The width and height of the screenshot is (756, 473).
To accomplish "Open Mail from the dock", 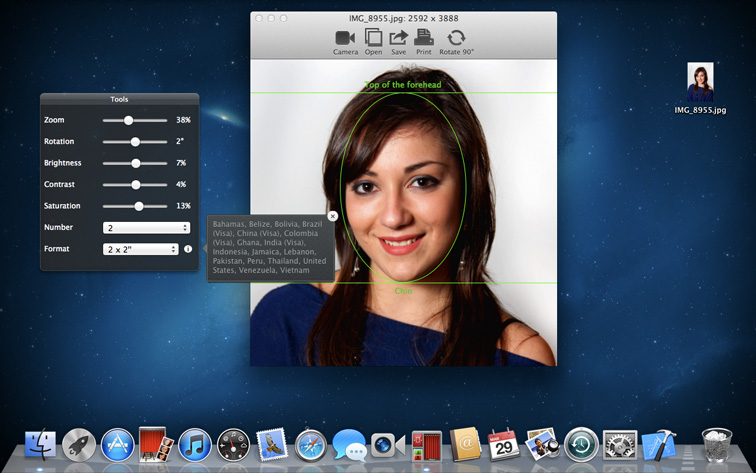I will click(272, 445).
